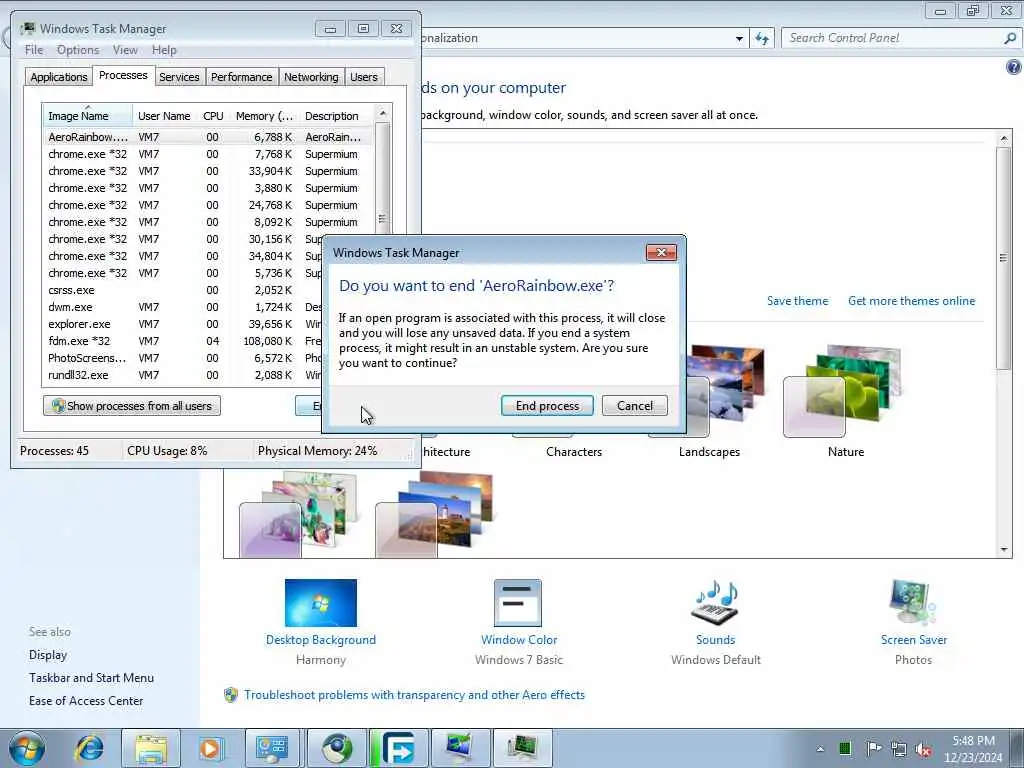Open the View menu in Task Manager
This screenshot has width=1024, height=768.
125,50
